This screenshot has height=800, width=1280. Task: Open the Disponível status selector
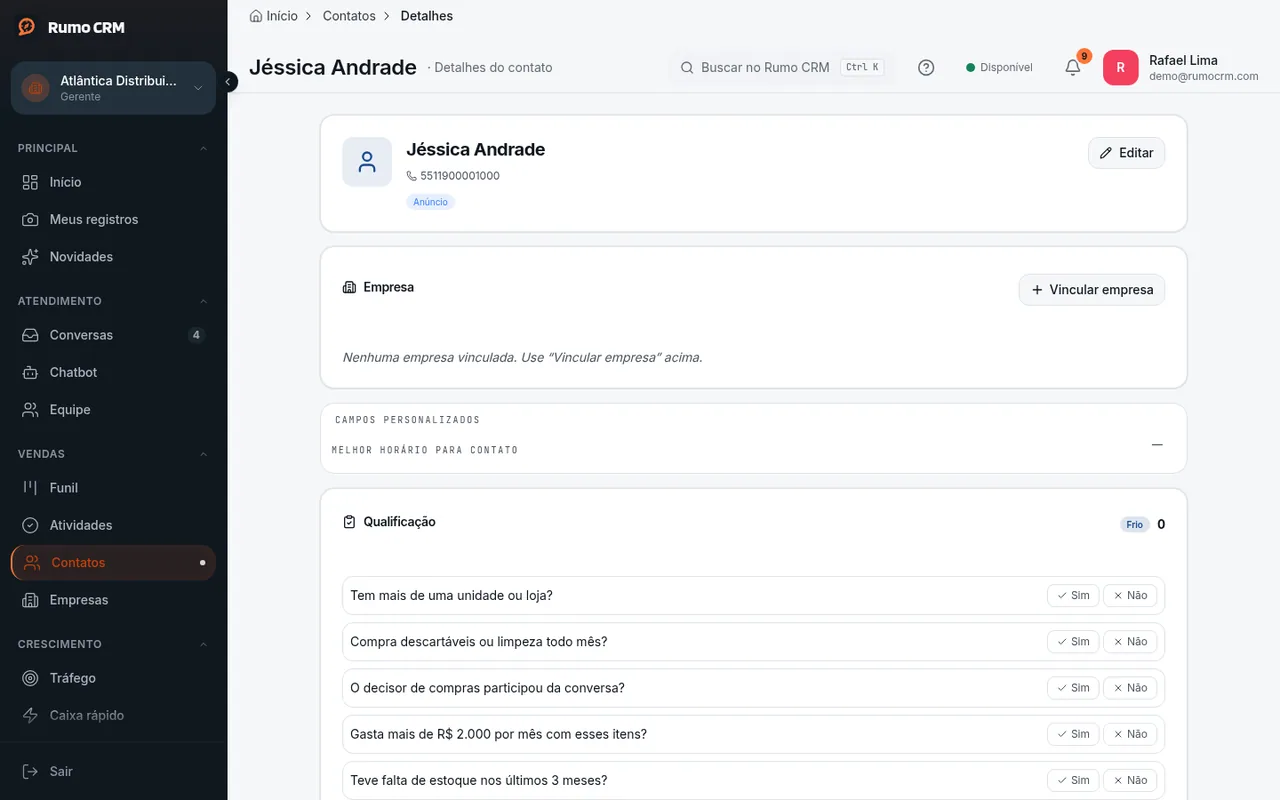click(999, 68)
